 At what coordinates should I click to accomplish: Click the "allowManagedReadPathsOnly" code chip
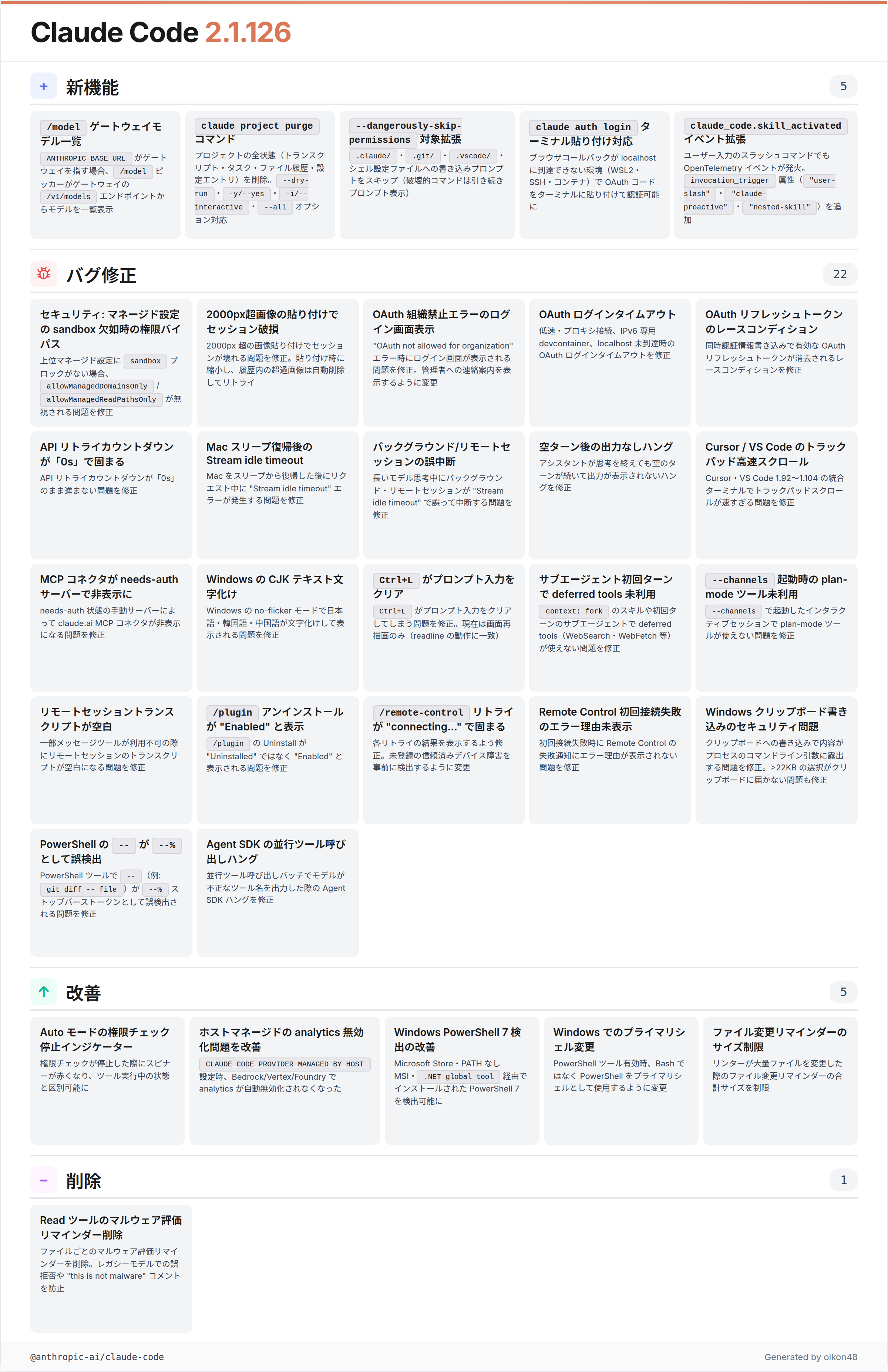click(x=101, y=400)
